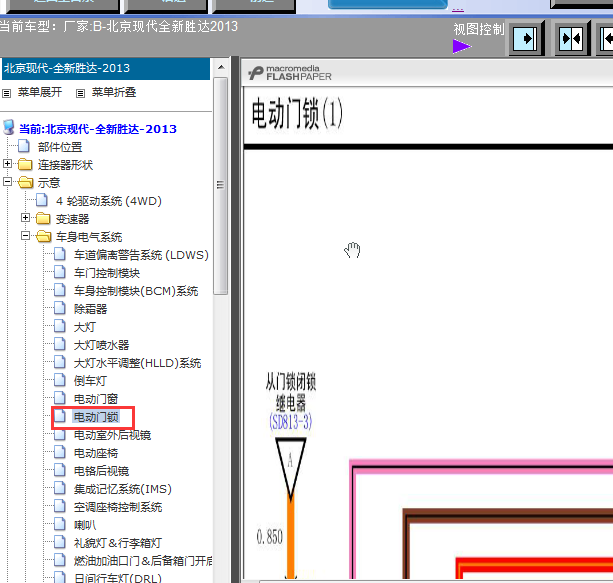Open the 喇叭 item
This screenshot has height=583, width=613.
(x=85, y=525)
